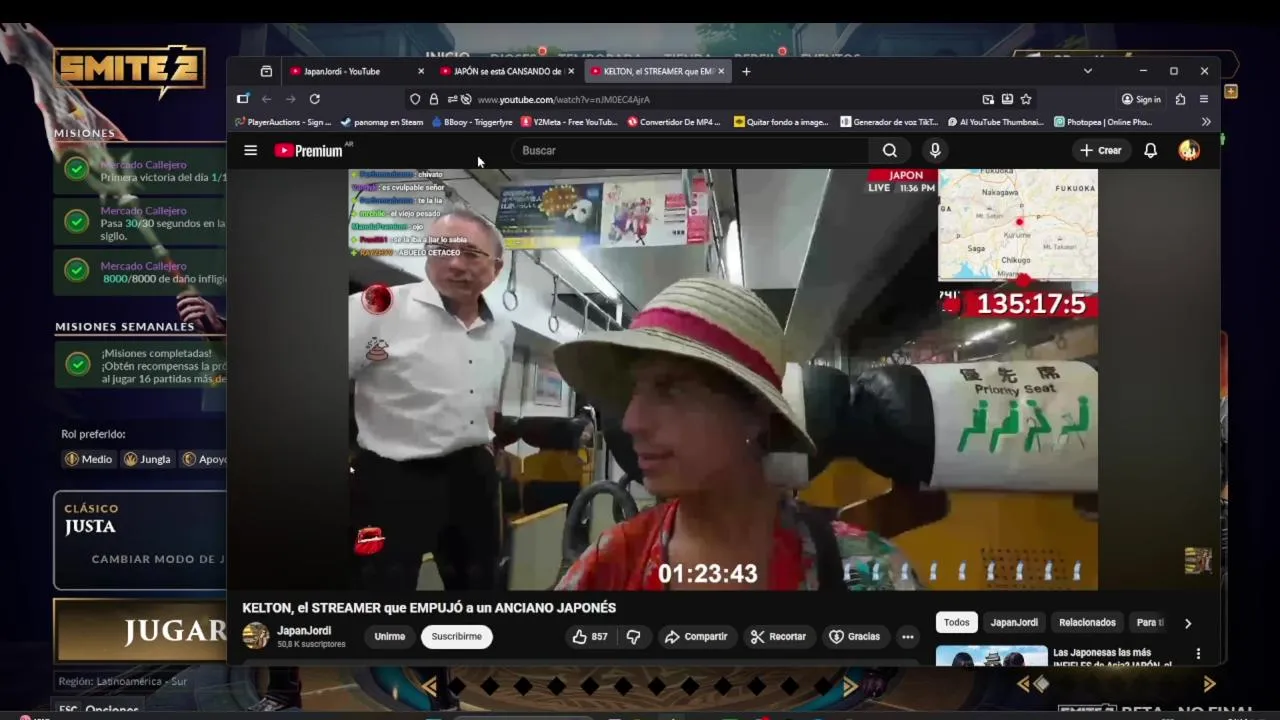Bookmark this page with the star icon
Screen dimensions: 1280x720
point(1026,99)
